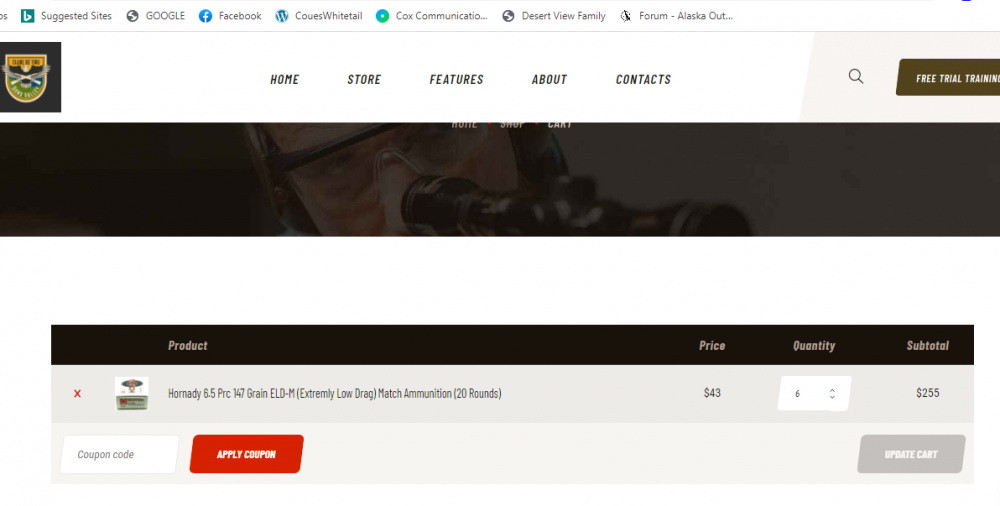Screen dimensions: 1000x506
Task: Open the Forum - Alaska Outdoors bookmark
Action: (676, 16)
